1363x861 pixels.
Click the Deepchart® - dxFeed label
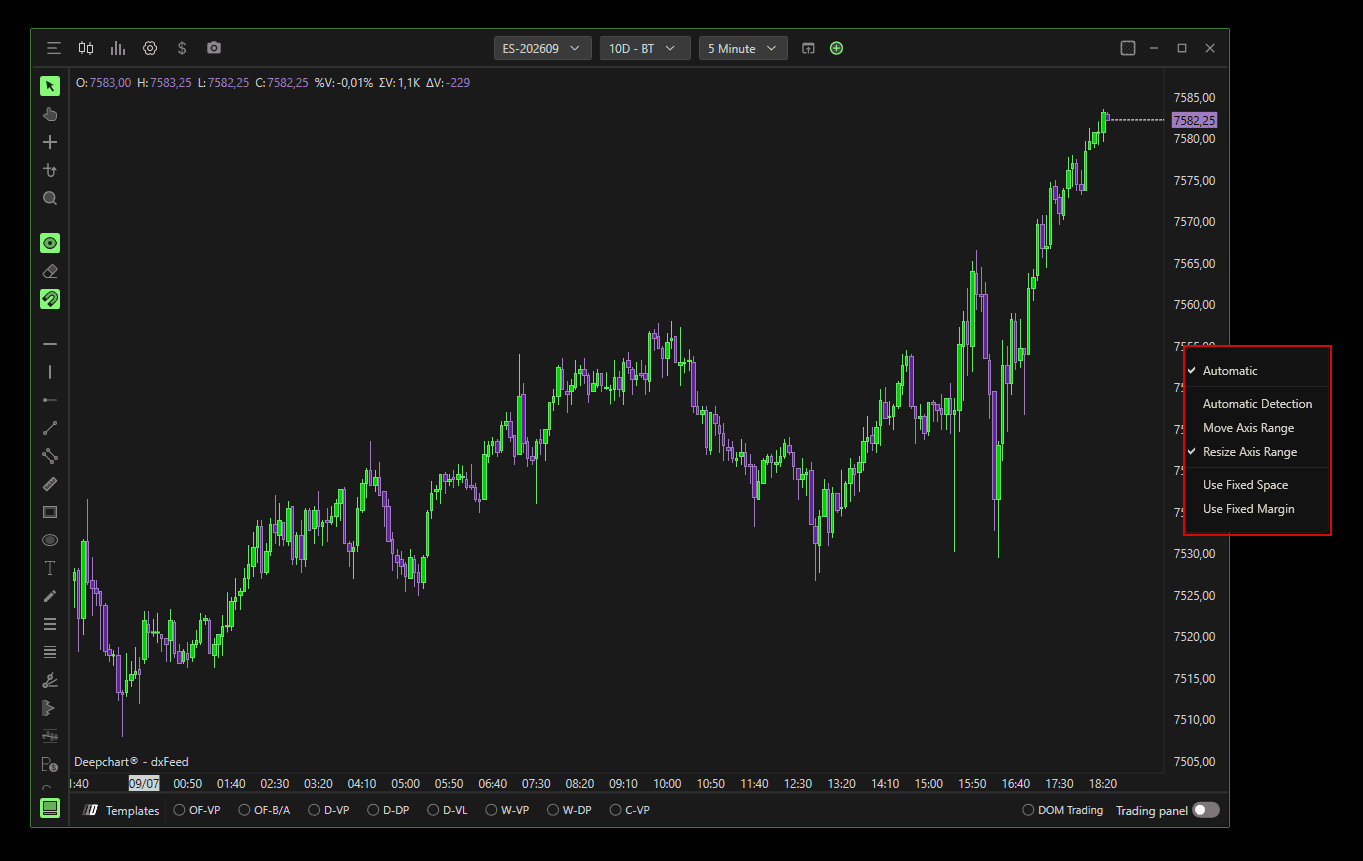[x=131, y=762]
